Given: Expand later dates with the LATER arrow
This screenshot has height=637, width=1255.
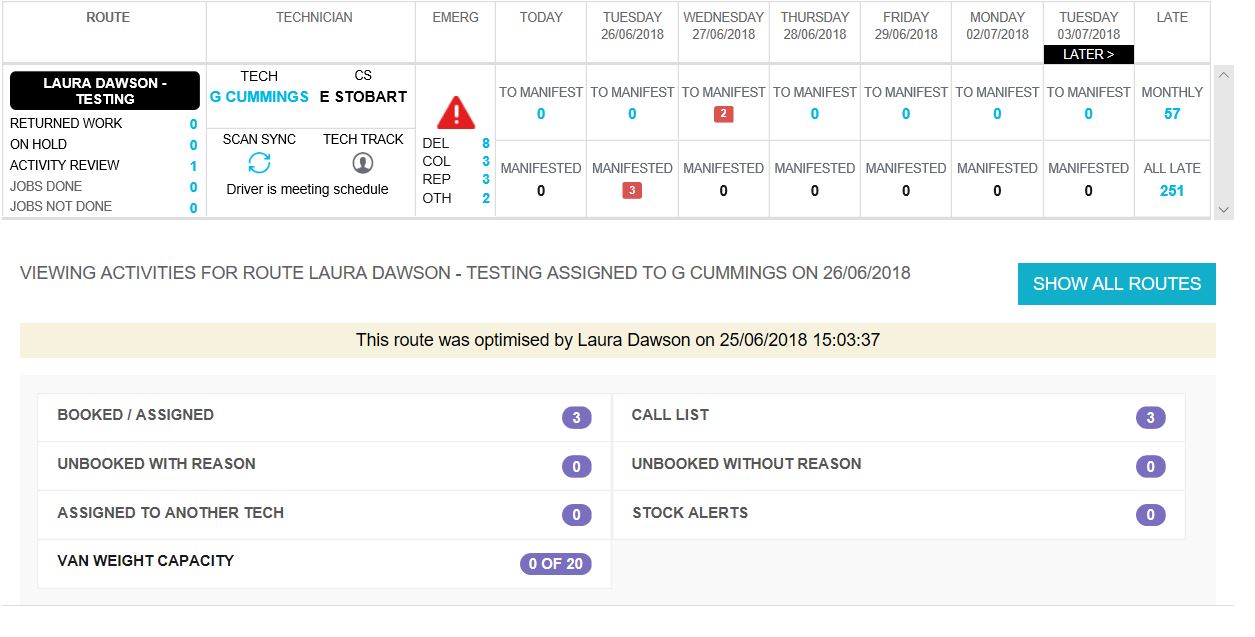Looking at the screenshot, I should tap(1088, 55).
